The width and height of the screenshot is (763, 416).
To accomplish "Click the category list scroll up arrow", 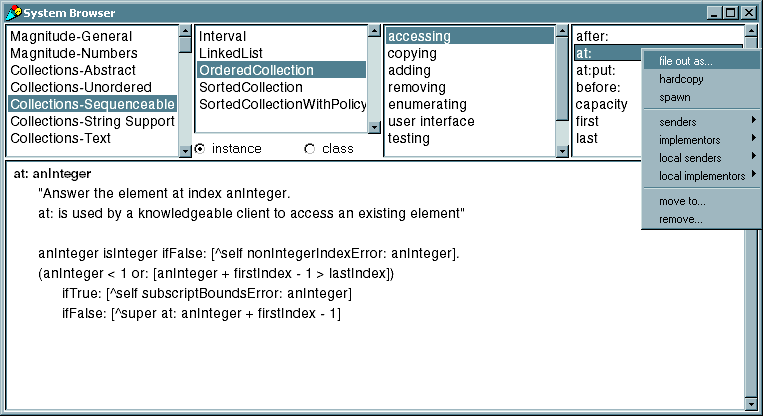I will tap(184, 31).
